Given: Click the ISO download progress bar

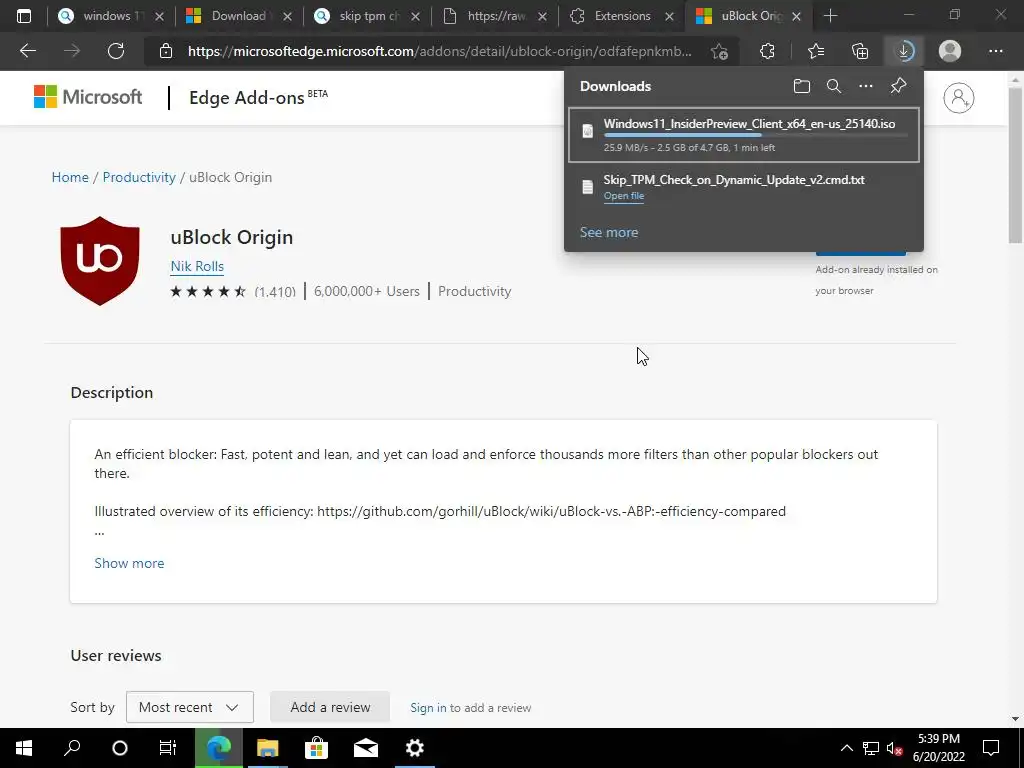Looking at the screenshot, I should pos(755,135).
